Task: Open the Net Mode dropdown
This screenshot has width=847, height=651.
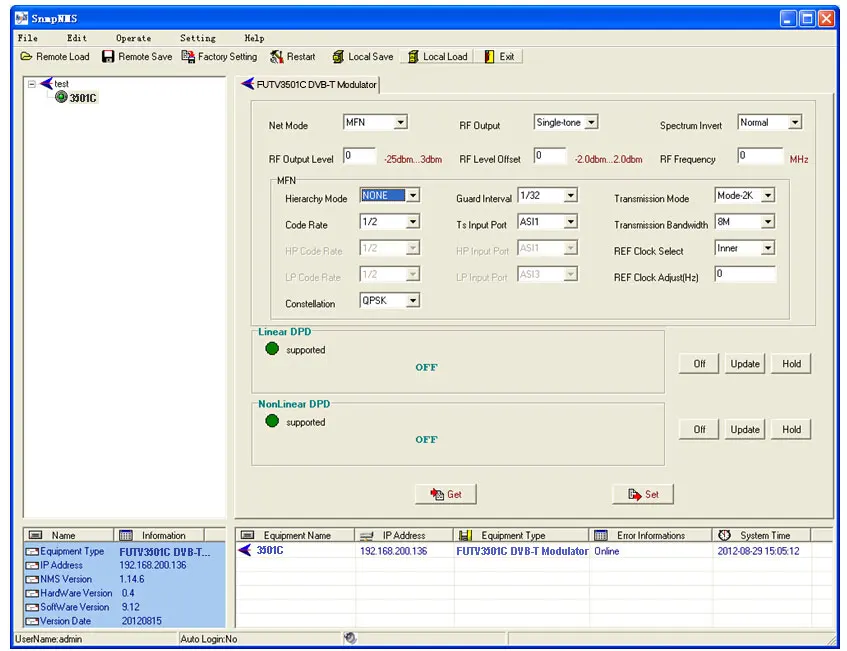Action: click(x=400, y=123)
